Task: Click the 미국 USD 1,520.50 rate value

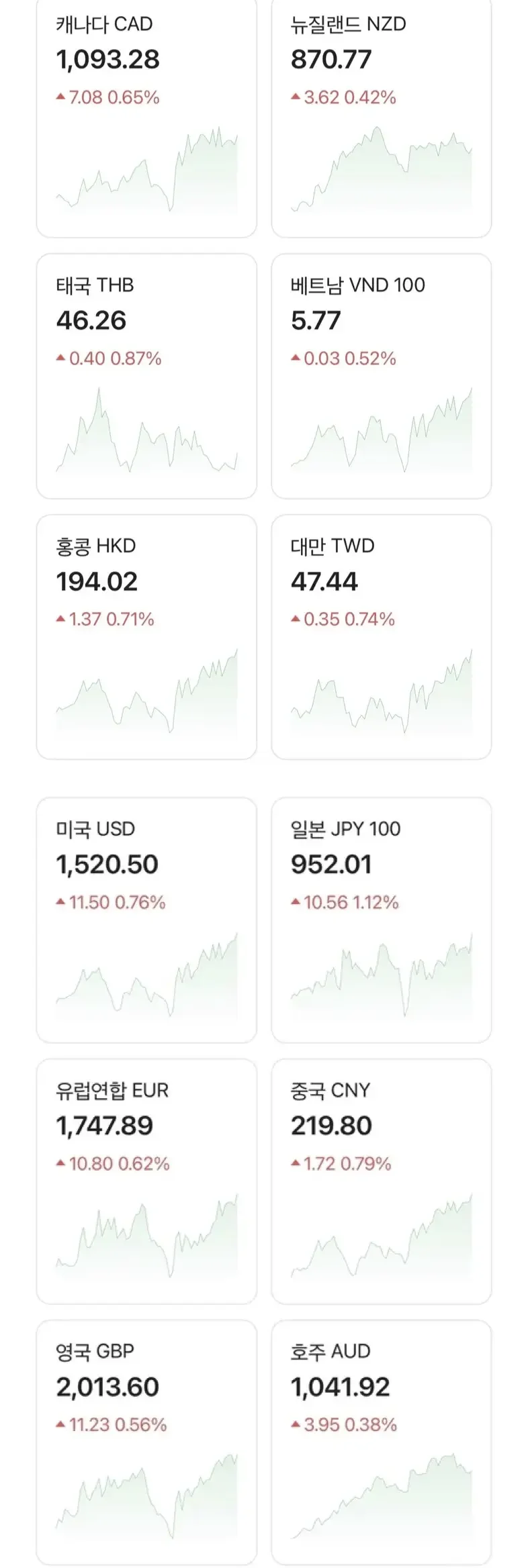Action: click(107, 865)
